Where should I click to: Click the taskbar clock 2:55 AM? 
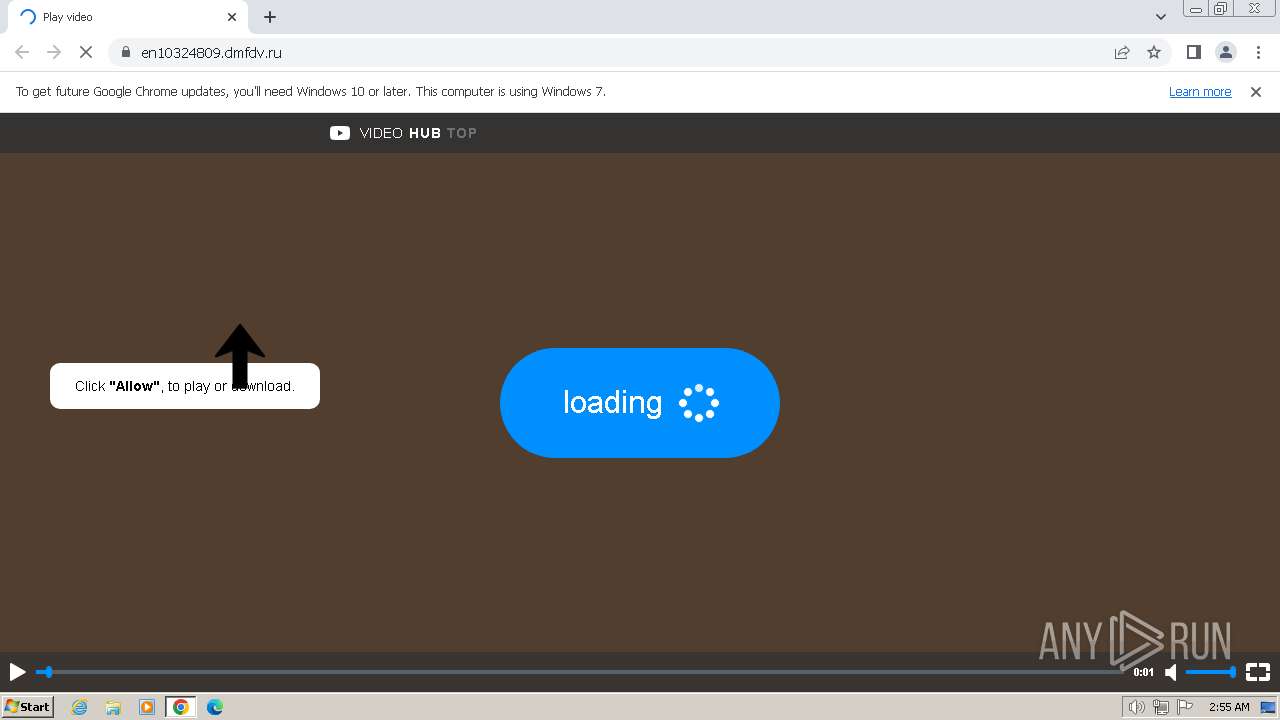pos(1229,707)
